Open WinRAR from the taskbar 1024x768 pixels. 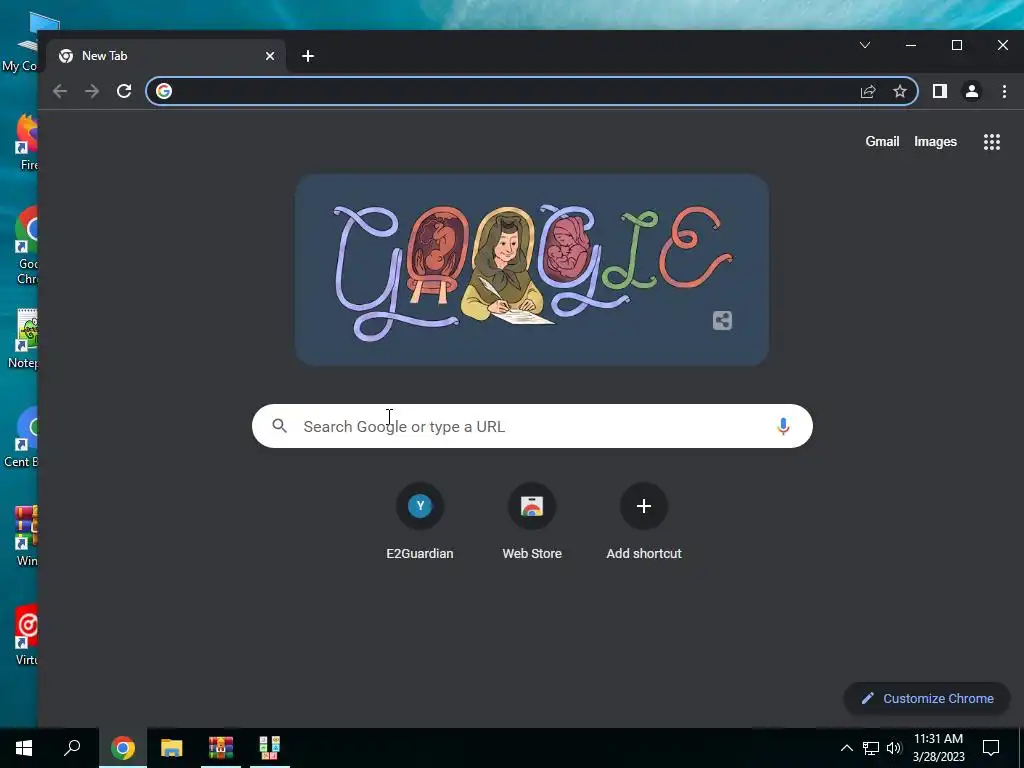click(221, 748)
